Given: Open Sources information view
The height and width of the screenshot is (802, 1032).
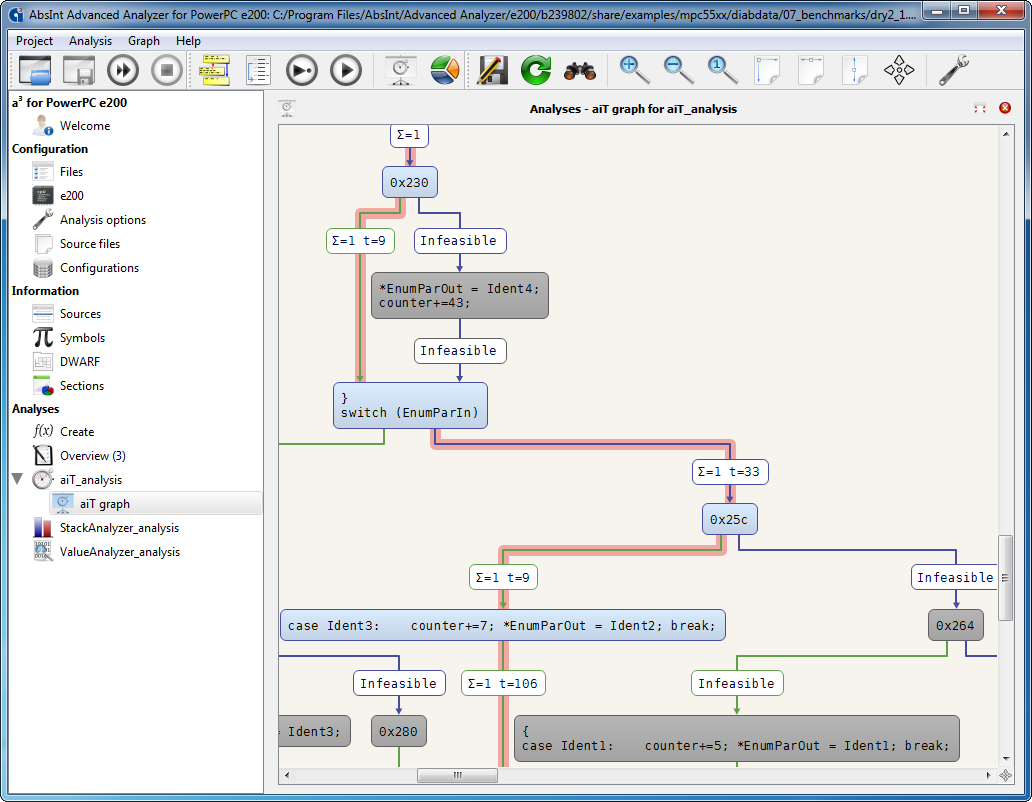Looking at the screenshot, I should point(80,314).
